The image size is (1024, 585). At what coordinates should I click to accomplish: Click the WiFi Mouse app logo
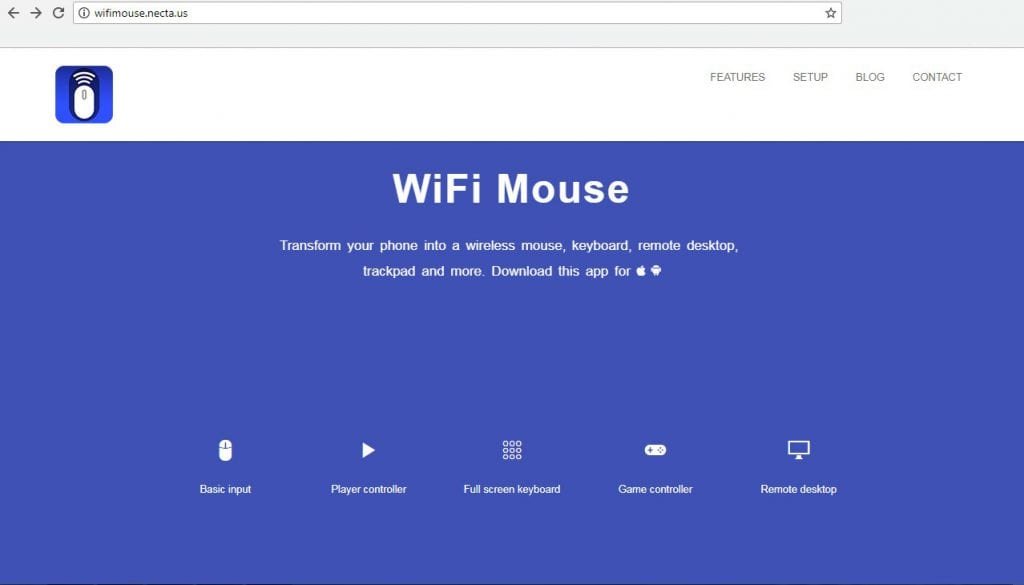coord(84,93)
